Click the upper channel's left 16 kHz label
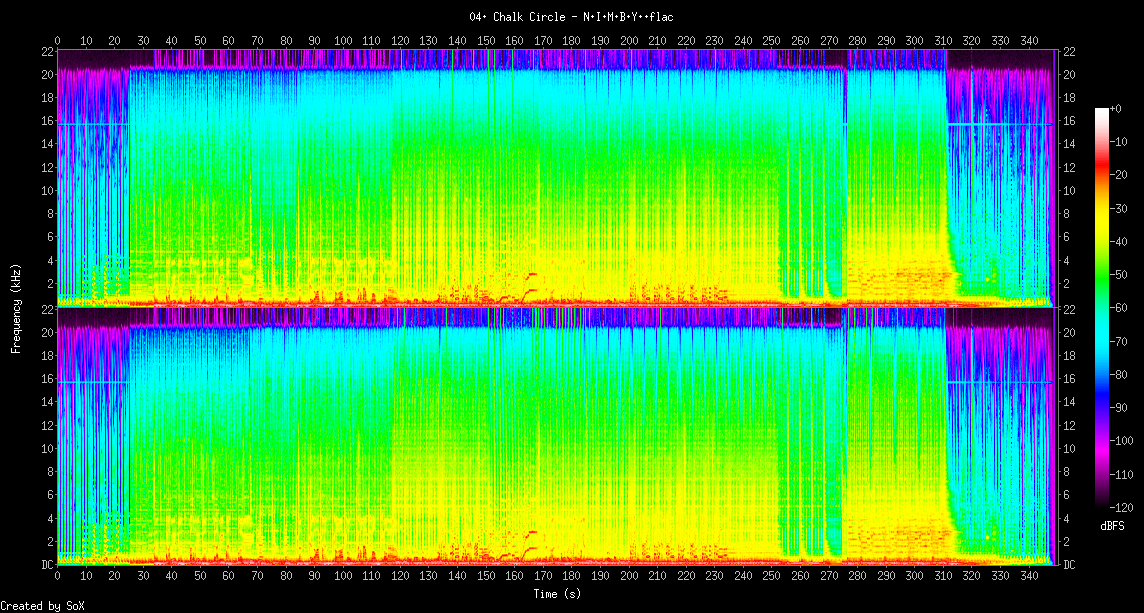 (47, 121)
